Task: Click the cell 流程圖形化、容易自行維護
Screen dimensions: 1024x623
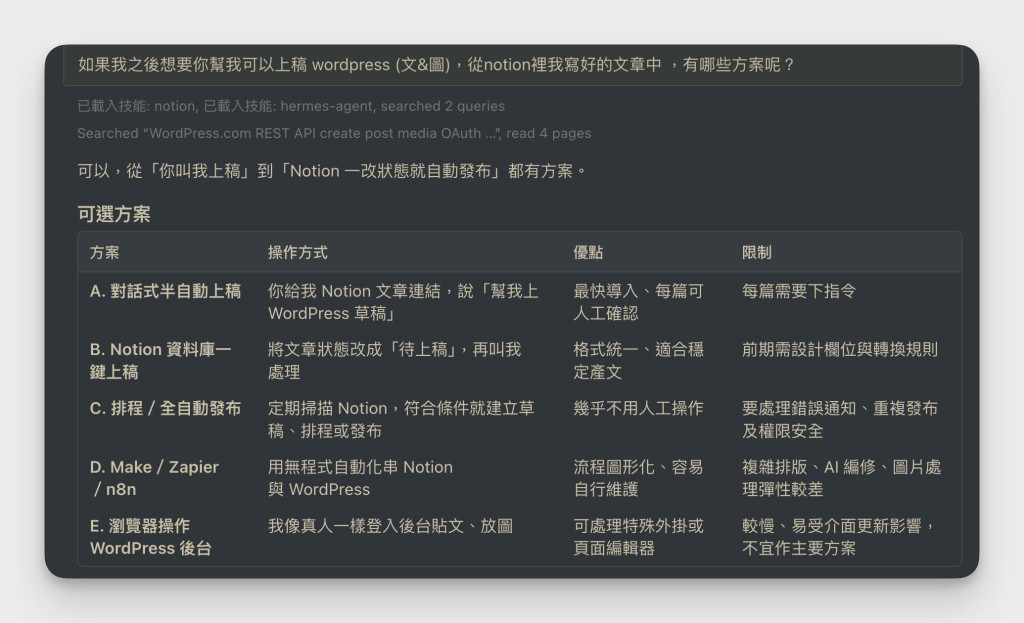Action: [x=638, y=478]
